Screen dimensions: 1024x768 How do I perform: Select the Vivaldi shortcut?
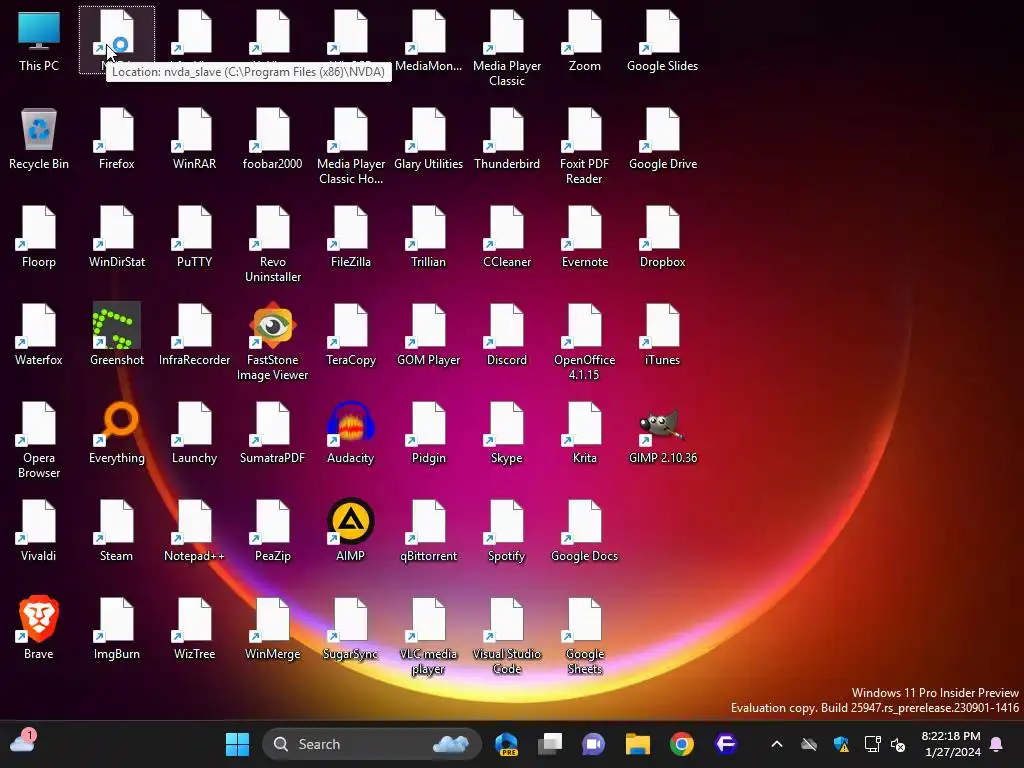39,531
